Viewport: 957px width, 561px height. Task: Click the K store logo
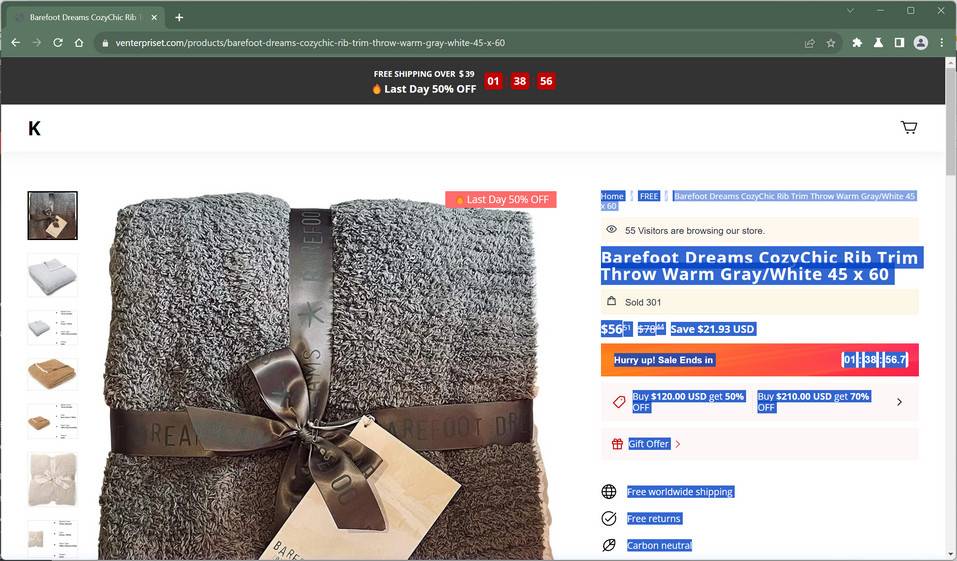click(34, 128)
